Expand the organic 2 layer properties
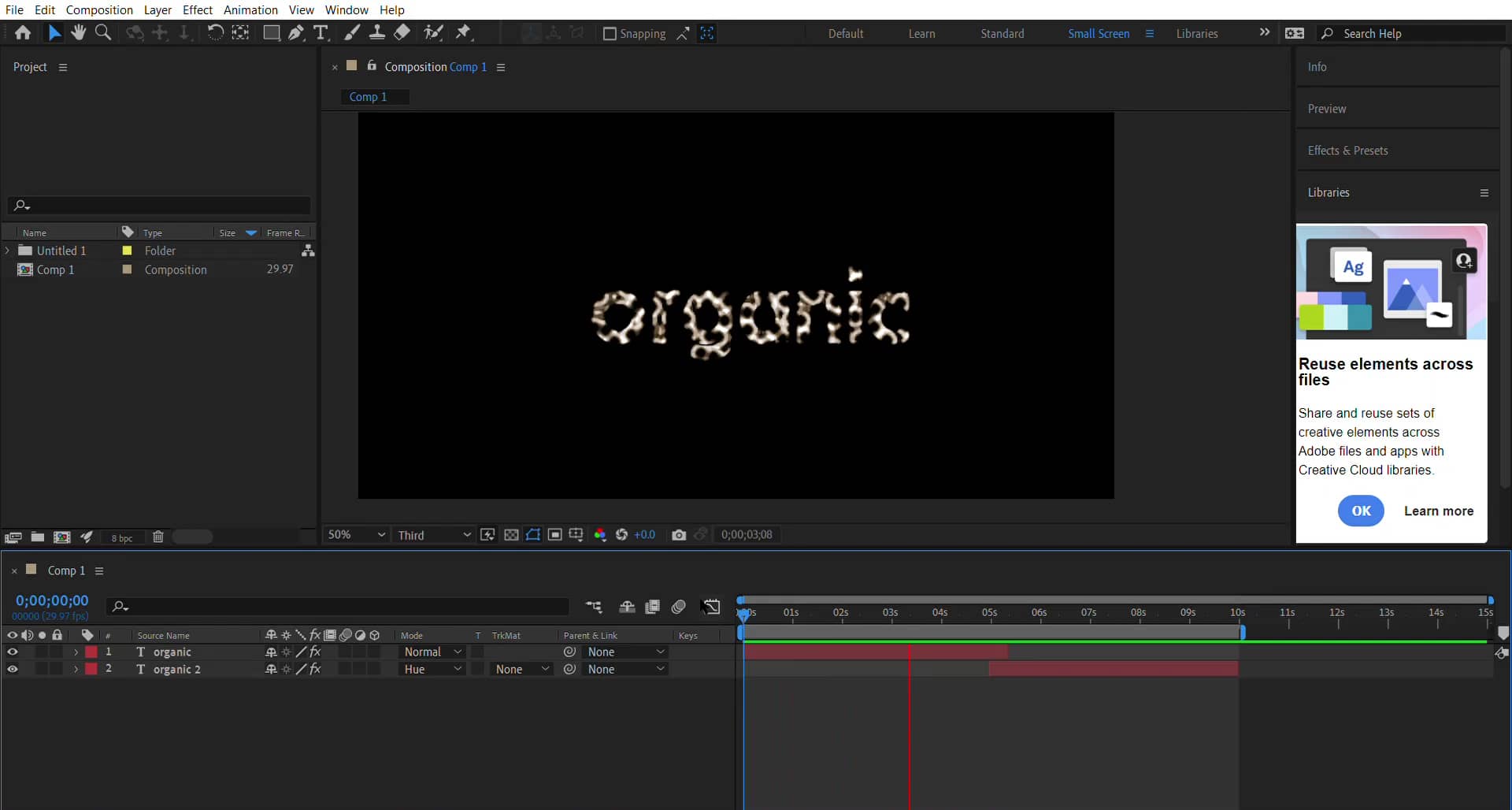This screenshot has height=810, width=1512. point(76,670)
